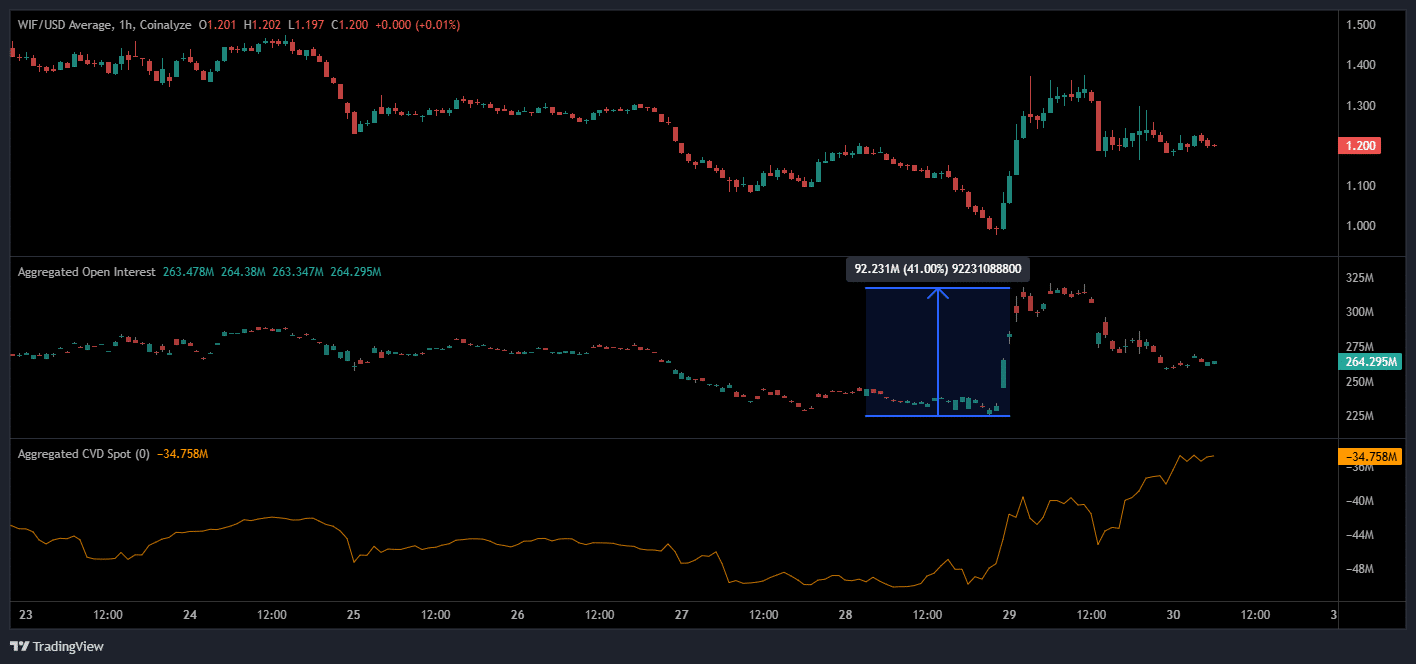
Task: Click the orange CVD line's final peak
Action: [1181, 455]
